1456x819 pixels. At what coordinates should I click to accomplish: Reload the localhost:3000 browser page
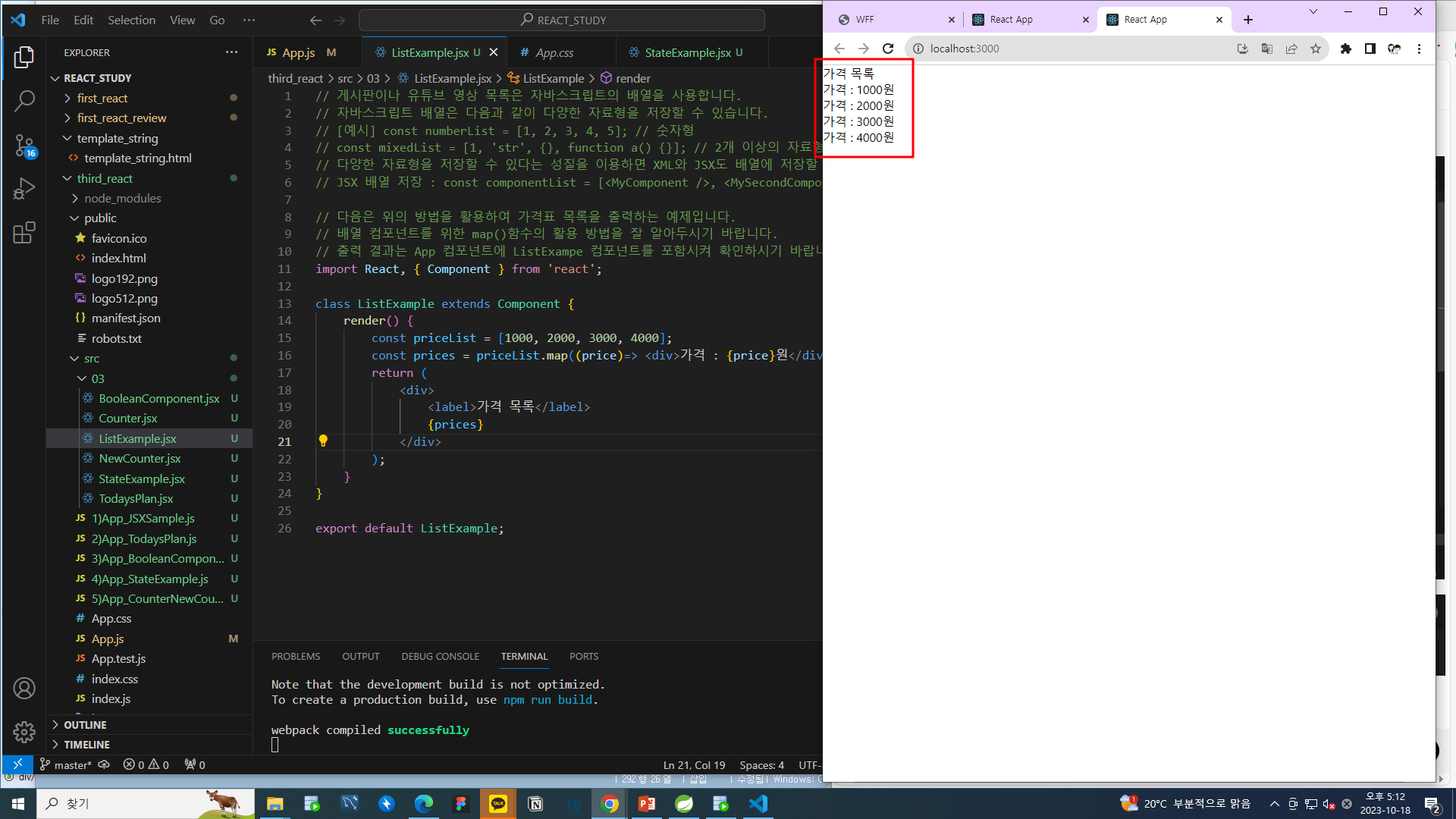pyautogui.click(x=888, y=49)
